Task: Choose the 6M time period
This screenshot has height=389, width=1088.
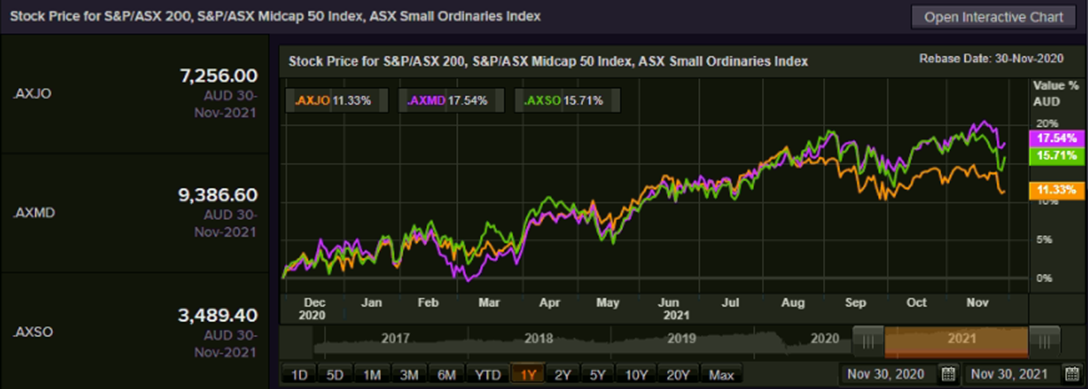Action: coord(446,375)
